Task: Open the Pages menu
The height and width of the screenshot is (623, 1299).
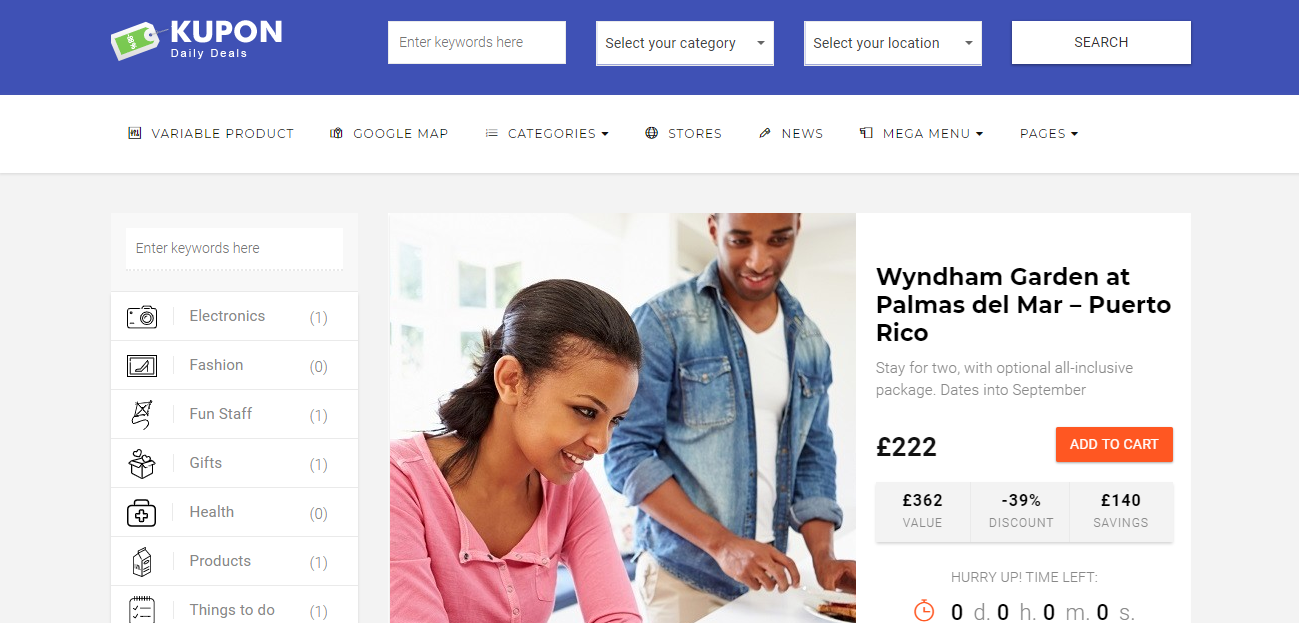Action: tap(1049, 133)
